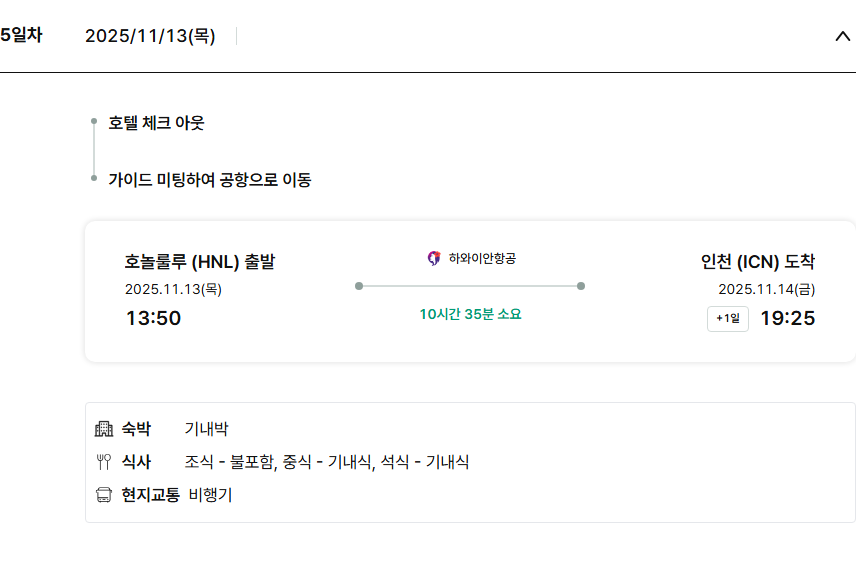Select 가이드 미팅하여 공항으로 이동 item
The height and width of the screenshot is (564, 856).
coord(210,180)
